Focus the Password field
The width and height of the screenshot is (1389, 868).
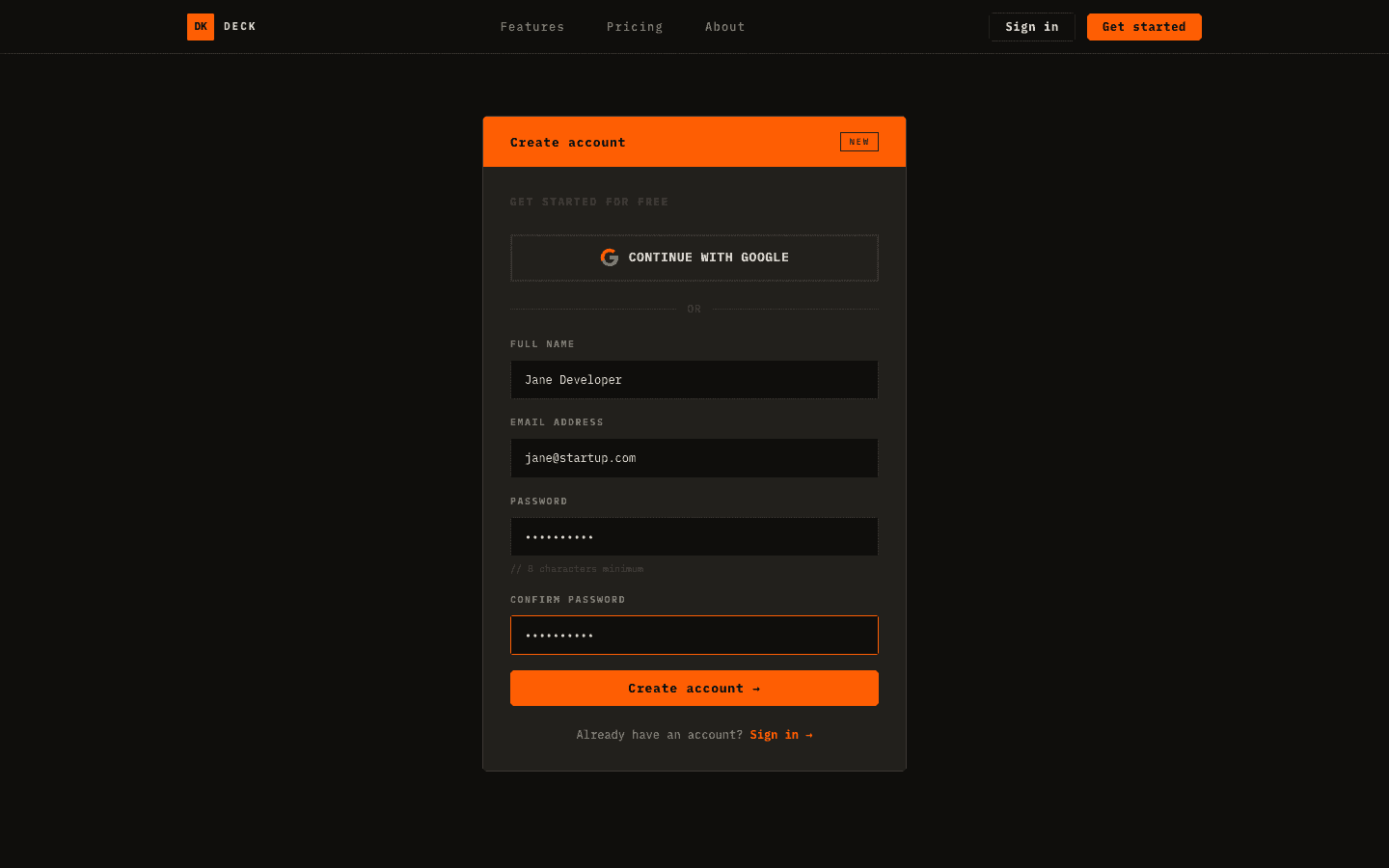[x=694, y=536]
